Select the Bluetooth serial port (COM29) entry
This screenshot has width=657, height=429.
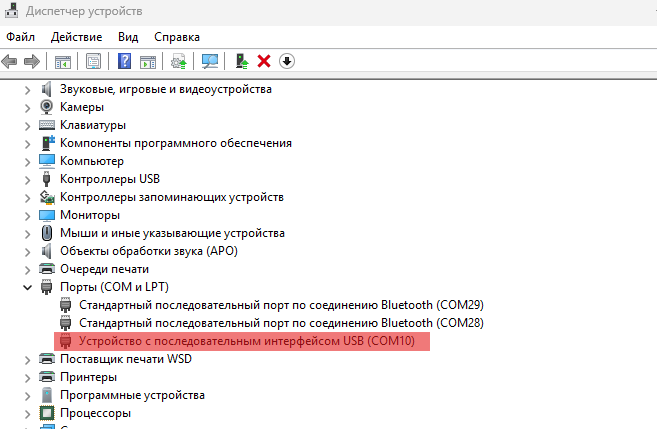tap(266, 305)
